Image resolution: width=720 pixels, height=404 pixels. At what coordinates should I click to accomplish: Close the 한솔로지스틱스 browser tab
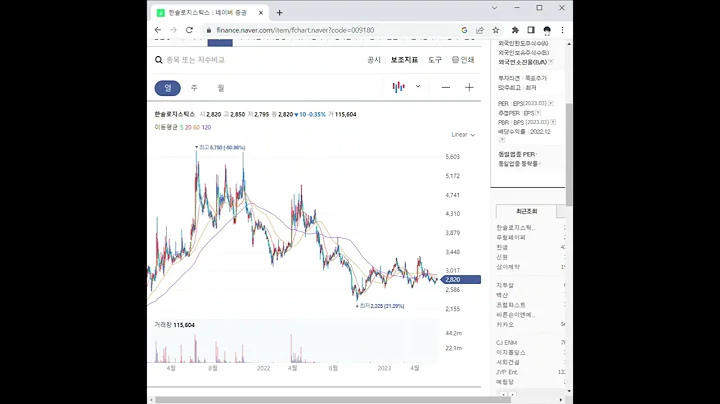point(261,13)
